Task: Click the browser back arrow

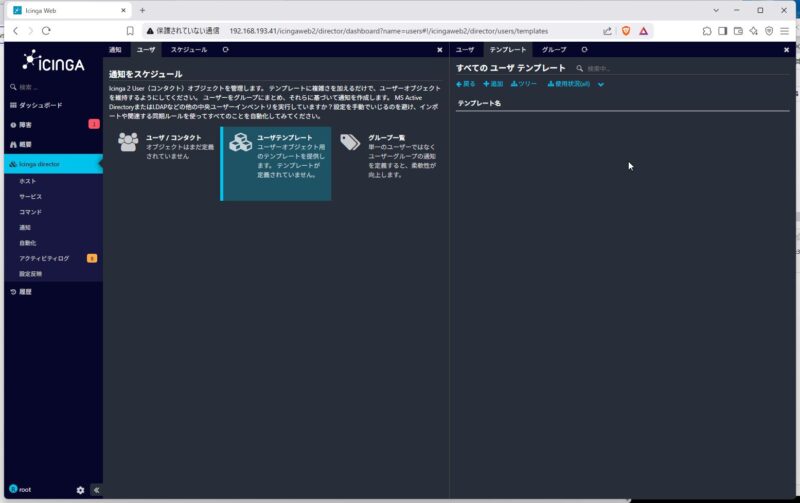Action: click(x=16, y=31)
